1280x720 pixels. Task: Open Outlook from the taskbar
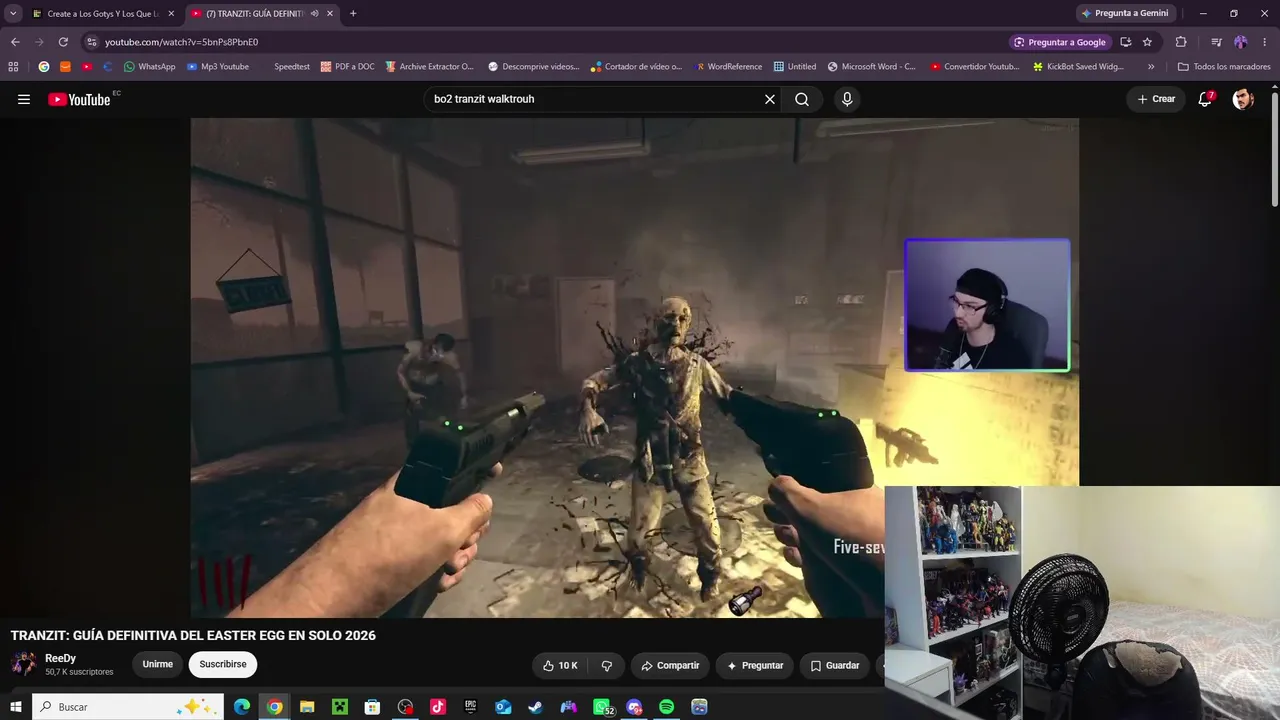(503, 707)
